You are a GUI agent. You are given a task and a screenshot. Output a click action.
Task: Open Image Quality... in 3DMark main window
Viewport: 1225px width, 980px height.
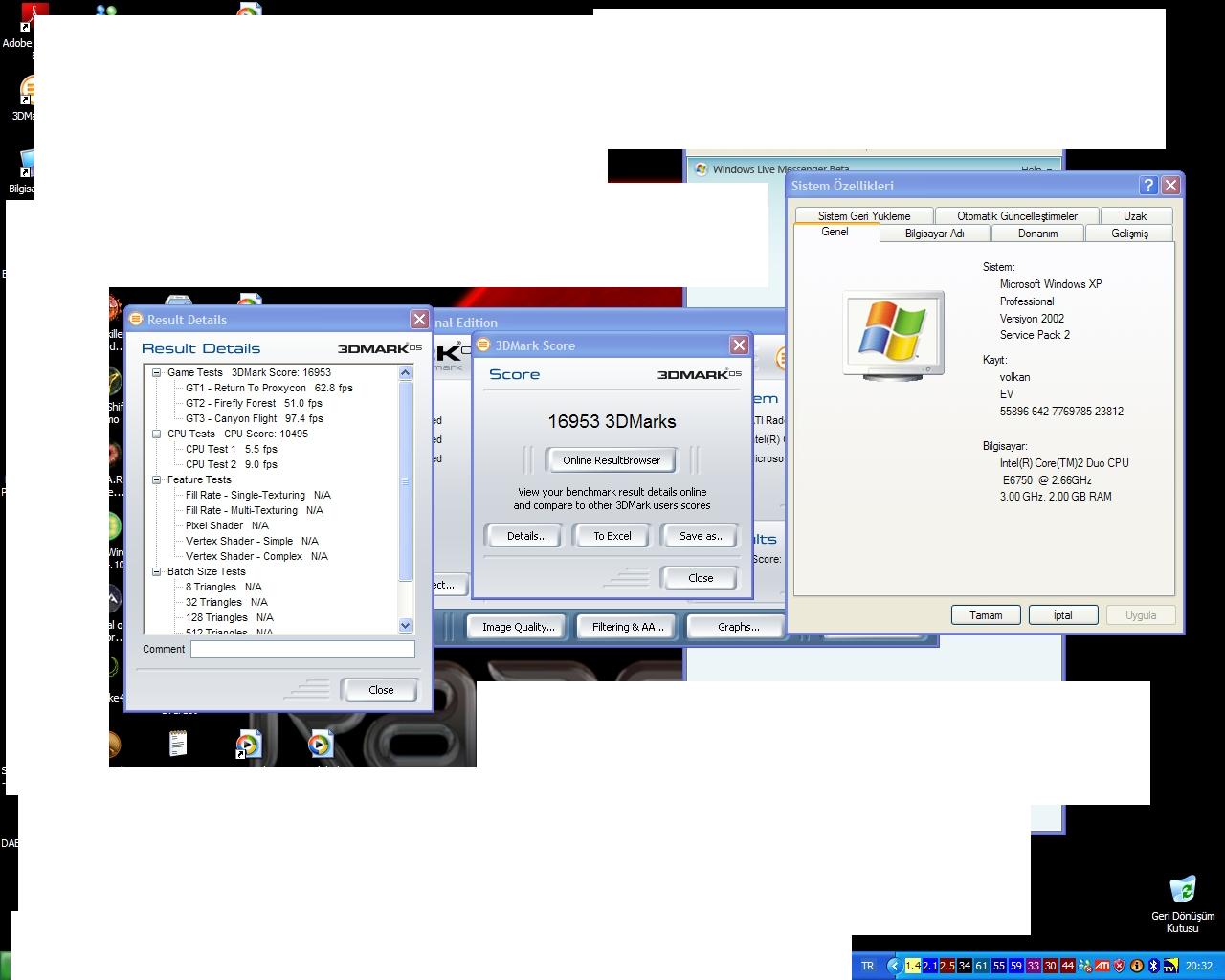pos(518,627)
